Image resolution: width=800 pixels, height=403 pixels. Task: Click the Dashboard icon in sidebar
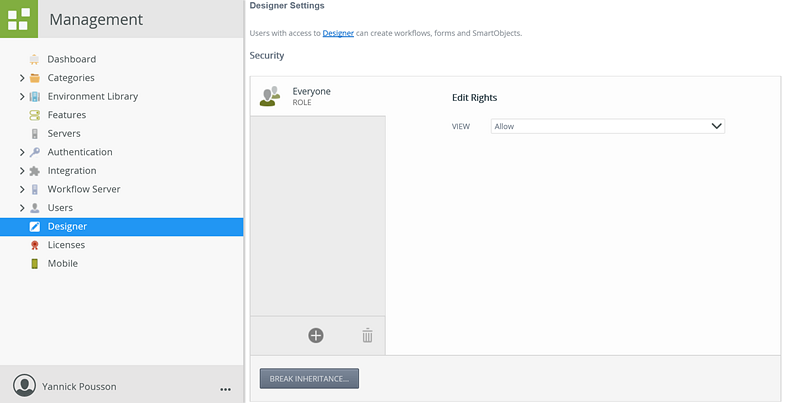35,59
